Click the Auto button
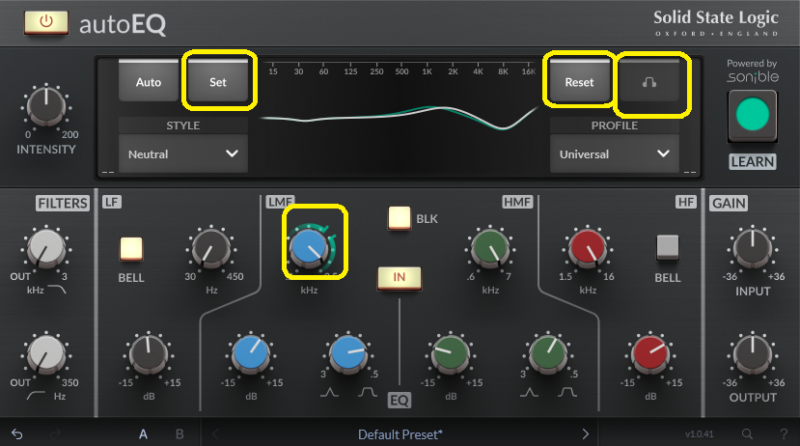 149,82
